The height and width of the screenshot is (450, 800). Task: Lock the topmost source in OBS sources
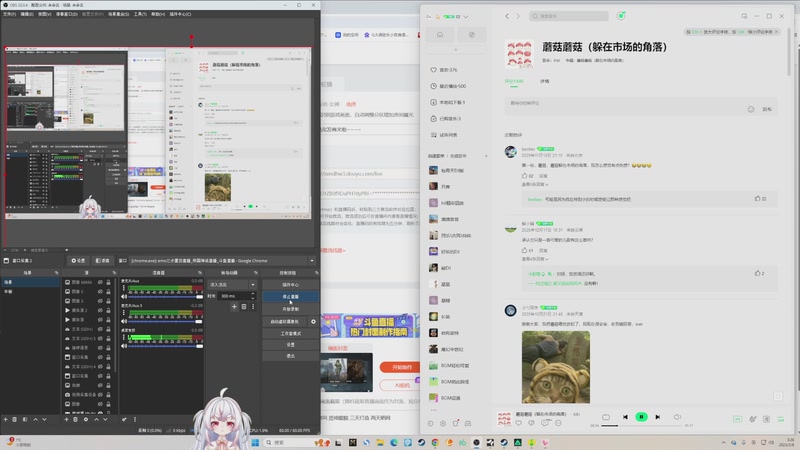(108, 282)
